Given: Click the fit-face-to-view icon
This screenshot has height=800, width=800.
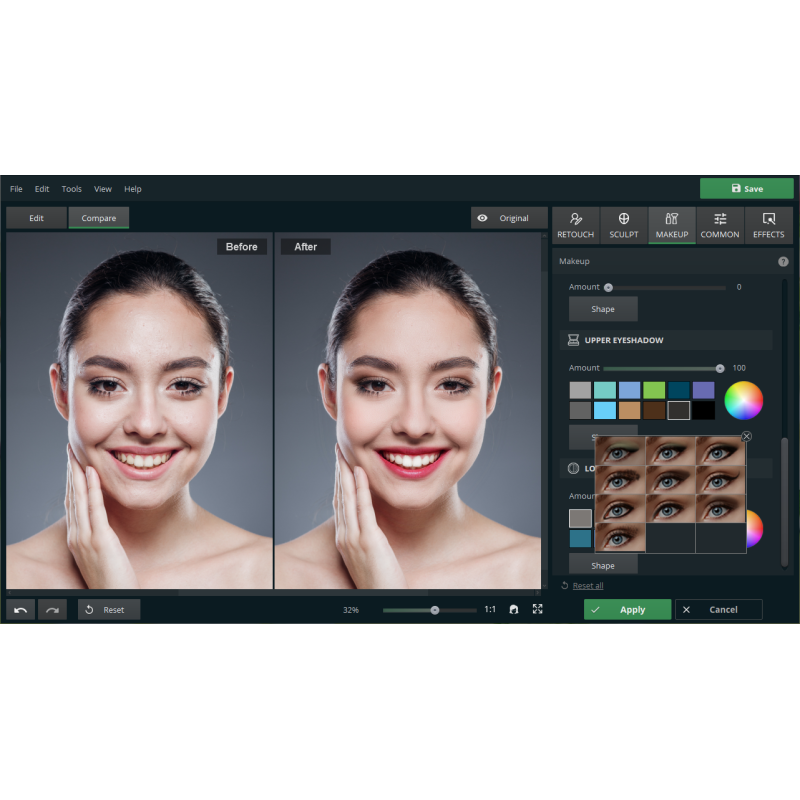Looking at the screenshot, I should [x=514, y=609].
